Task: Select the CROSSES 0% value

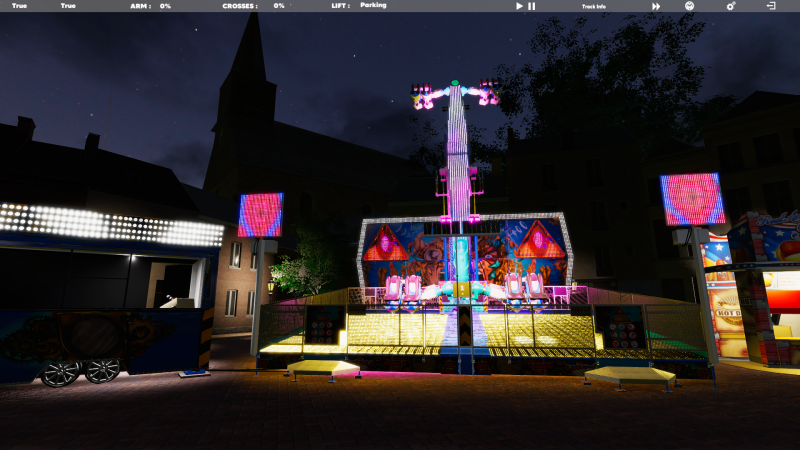Action: click(279, 6)
